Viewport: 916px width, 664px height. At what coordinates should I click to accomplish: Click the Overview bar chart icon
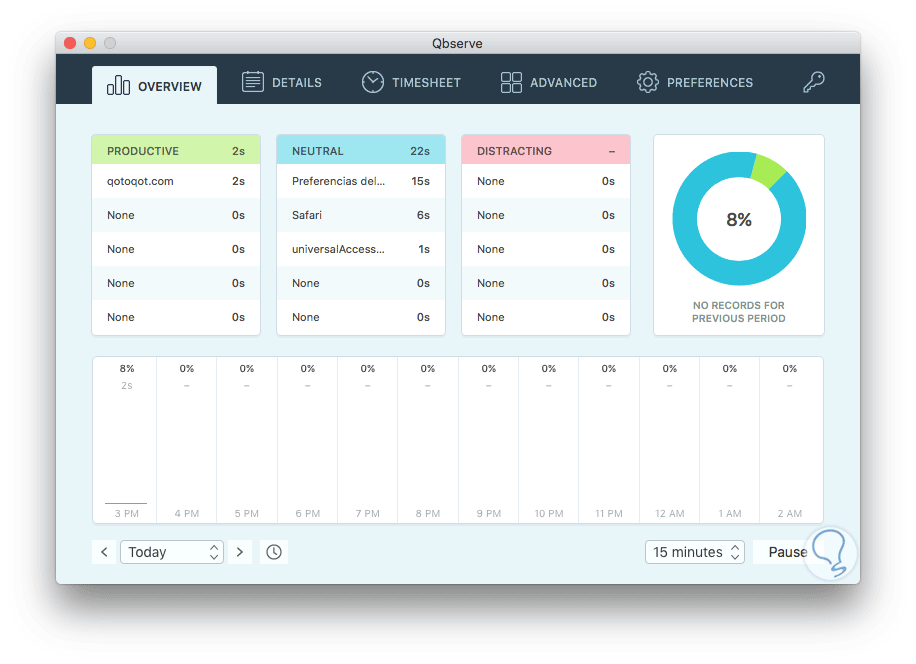pos(118,85)
